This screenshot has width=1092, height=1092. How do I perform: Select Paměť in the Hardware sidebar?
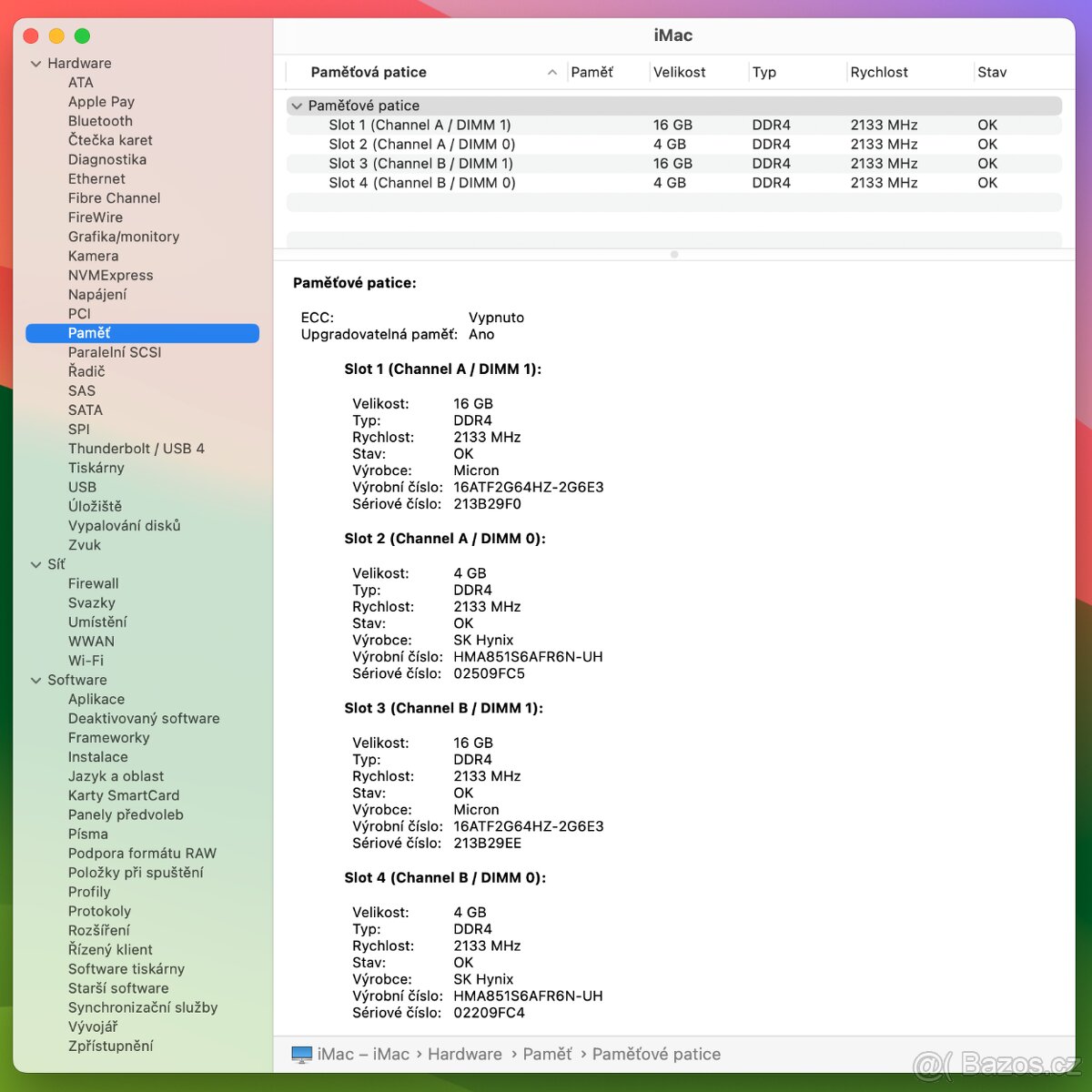point(89,333)
